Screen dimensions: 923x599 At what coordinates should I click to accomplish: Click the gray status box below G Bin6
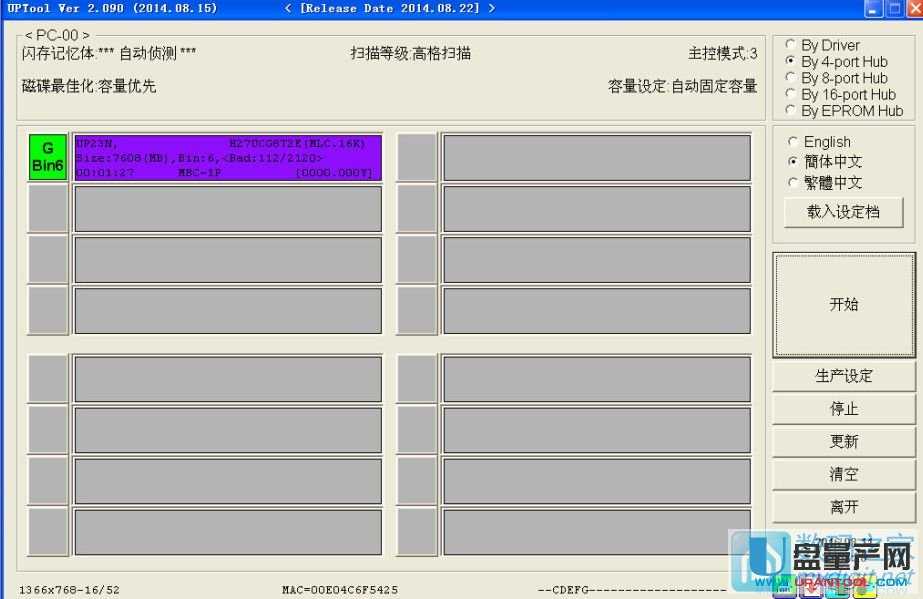click(x=47, y=208)
